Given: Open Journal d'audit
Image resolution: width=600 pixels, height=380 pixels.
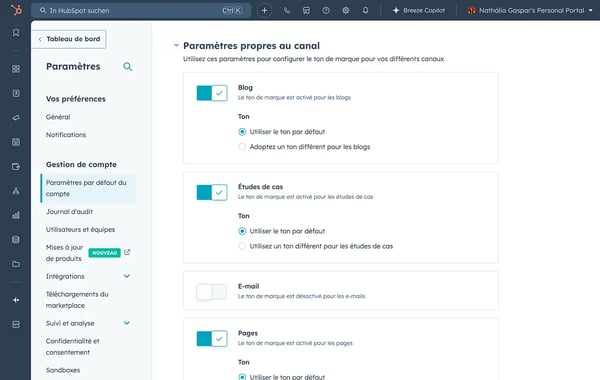Looking at the screenshot, I should click(69, 212).
